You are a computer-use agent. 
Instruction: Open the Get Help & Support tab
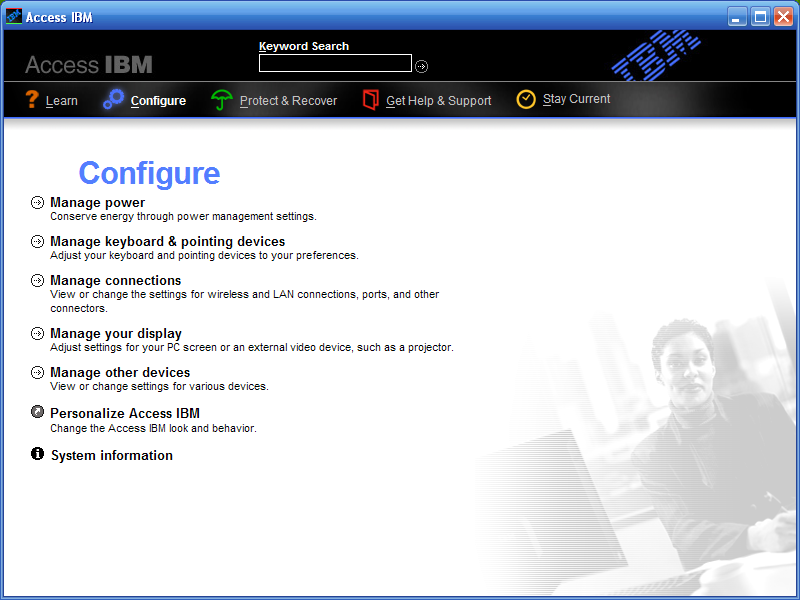[438, 101]
